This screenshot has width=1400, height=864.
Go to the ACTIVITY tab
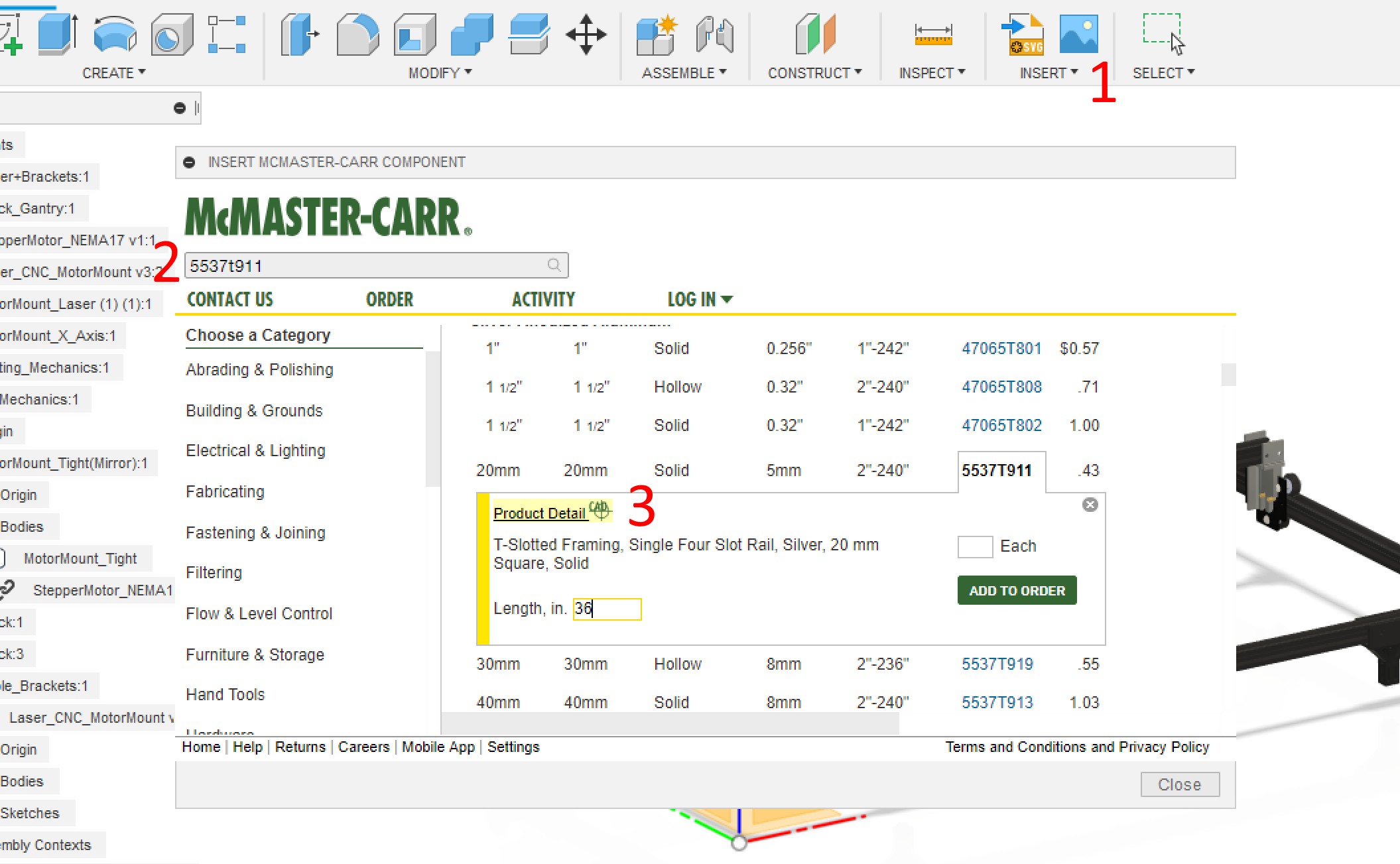tap(543, 300)
